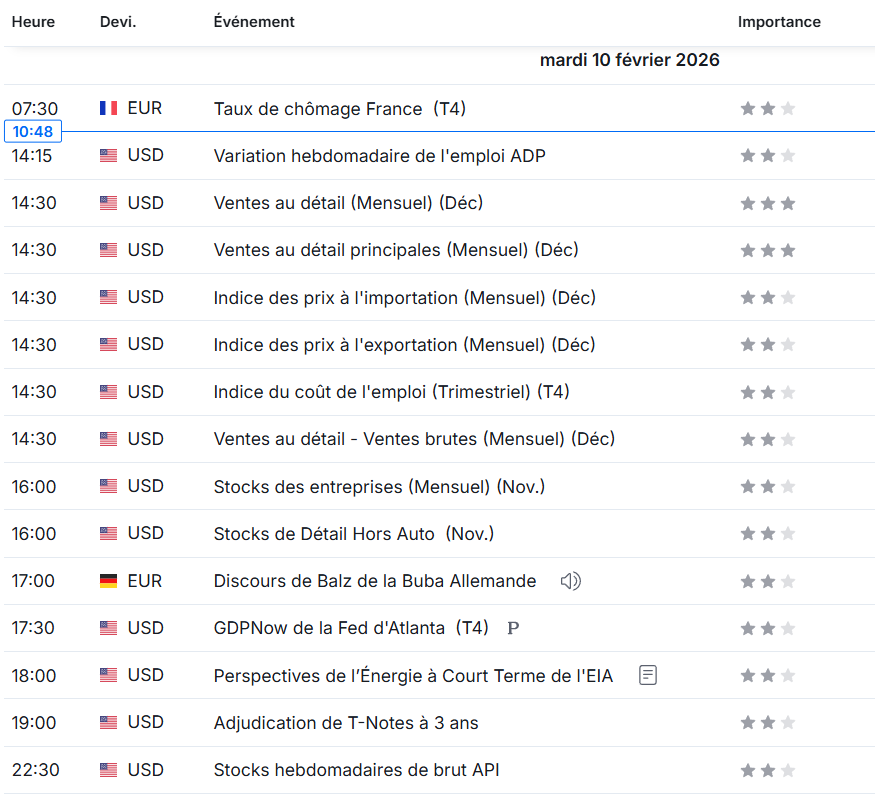This screenshot has height=797, width=875.
Task: Click the 18:00 time cell
Action: tap(33, 676)
